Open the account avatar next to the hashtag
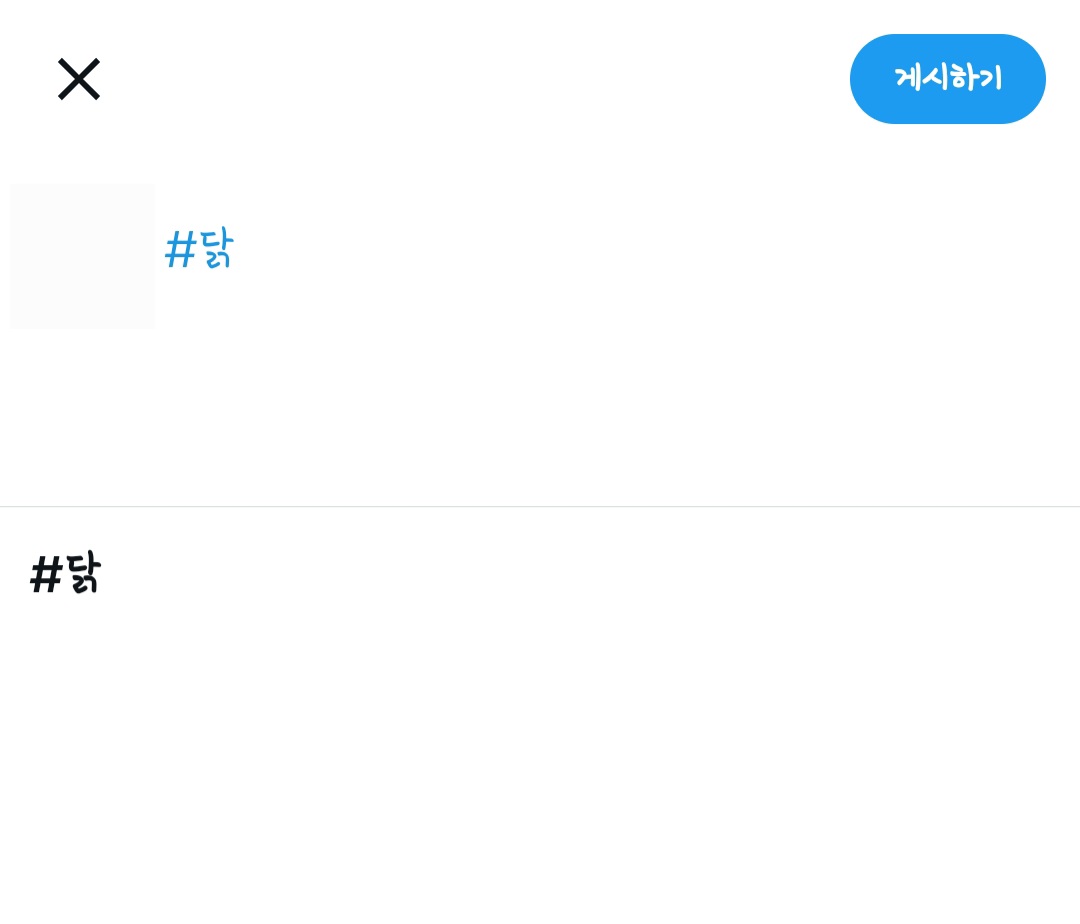The image size is (1080, 924). [x=82, y=256]
